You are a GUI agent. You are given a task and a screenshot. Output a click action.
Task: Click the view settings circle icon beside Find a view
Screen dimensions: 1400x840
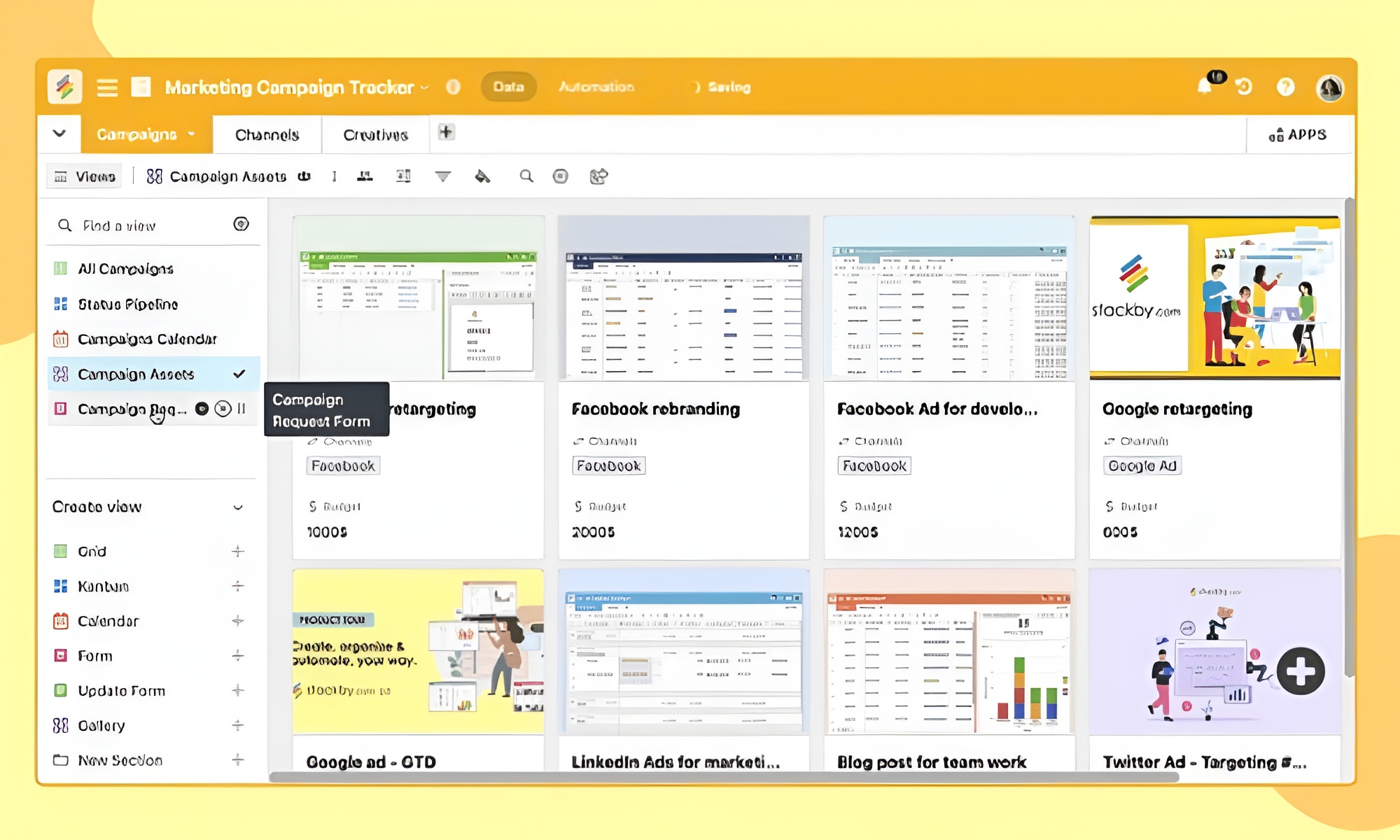pyautogui.click(x=241, y=225)
